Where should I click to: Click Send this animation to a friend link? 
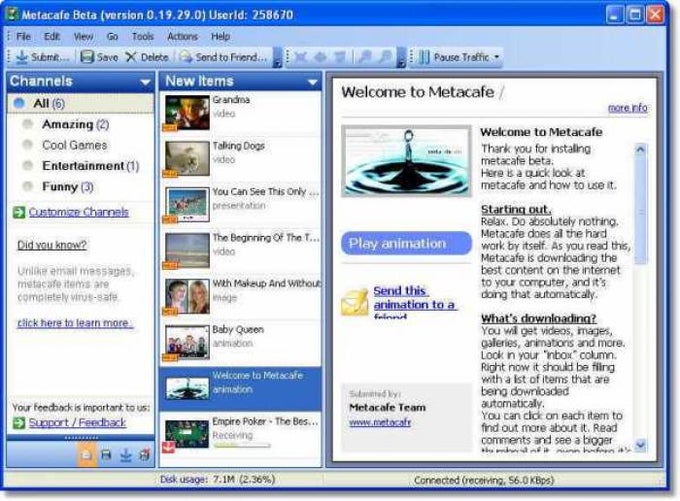coord(414,303)
